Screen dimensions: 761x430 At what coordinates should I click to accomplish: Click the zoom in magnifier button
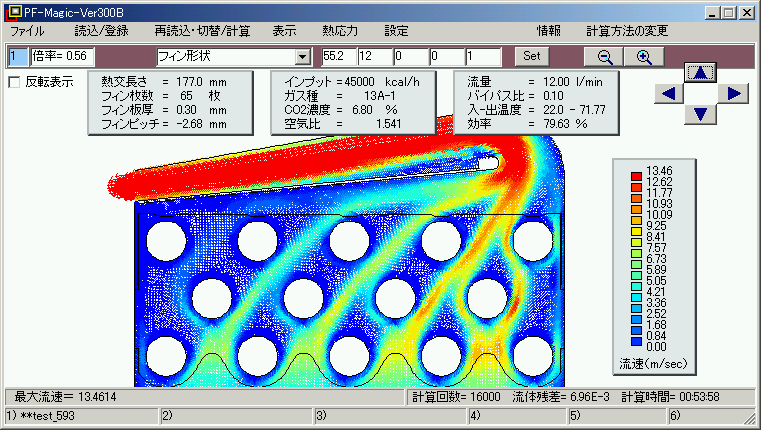pos(644,56)
